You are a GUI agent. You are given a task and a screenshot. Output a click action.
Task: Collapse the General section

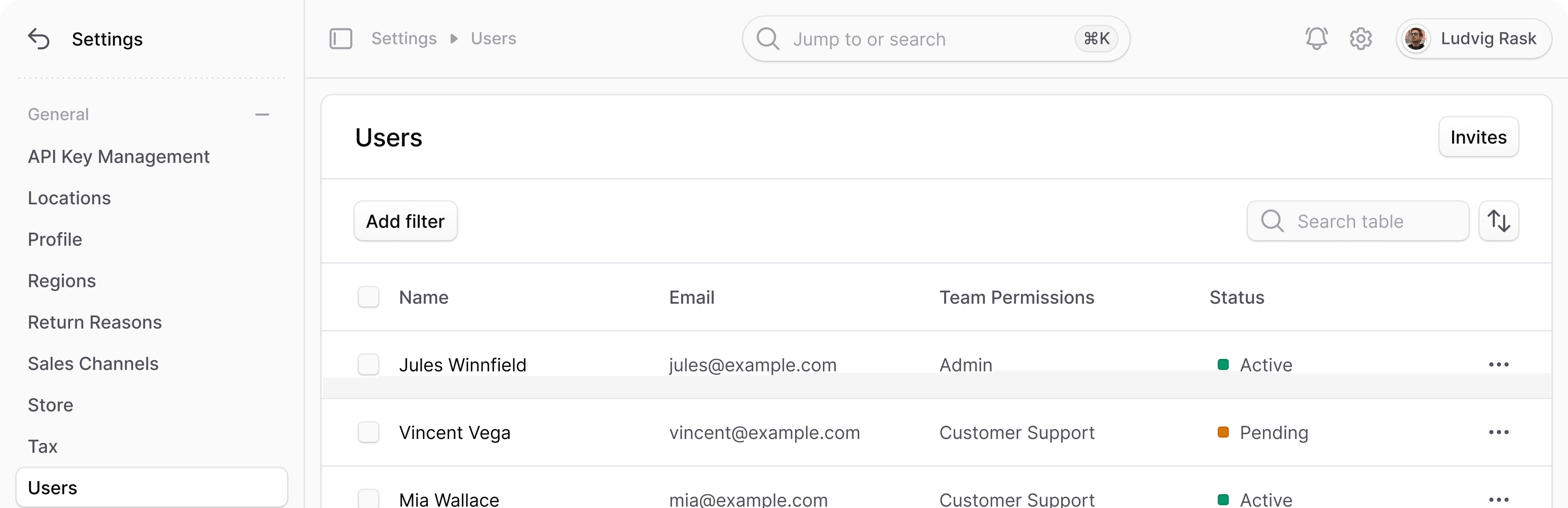(x=262, y=114)
